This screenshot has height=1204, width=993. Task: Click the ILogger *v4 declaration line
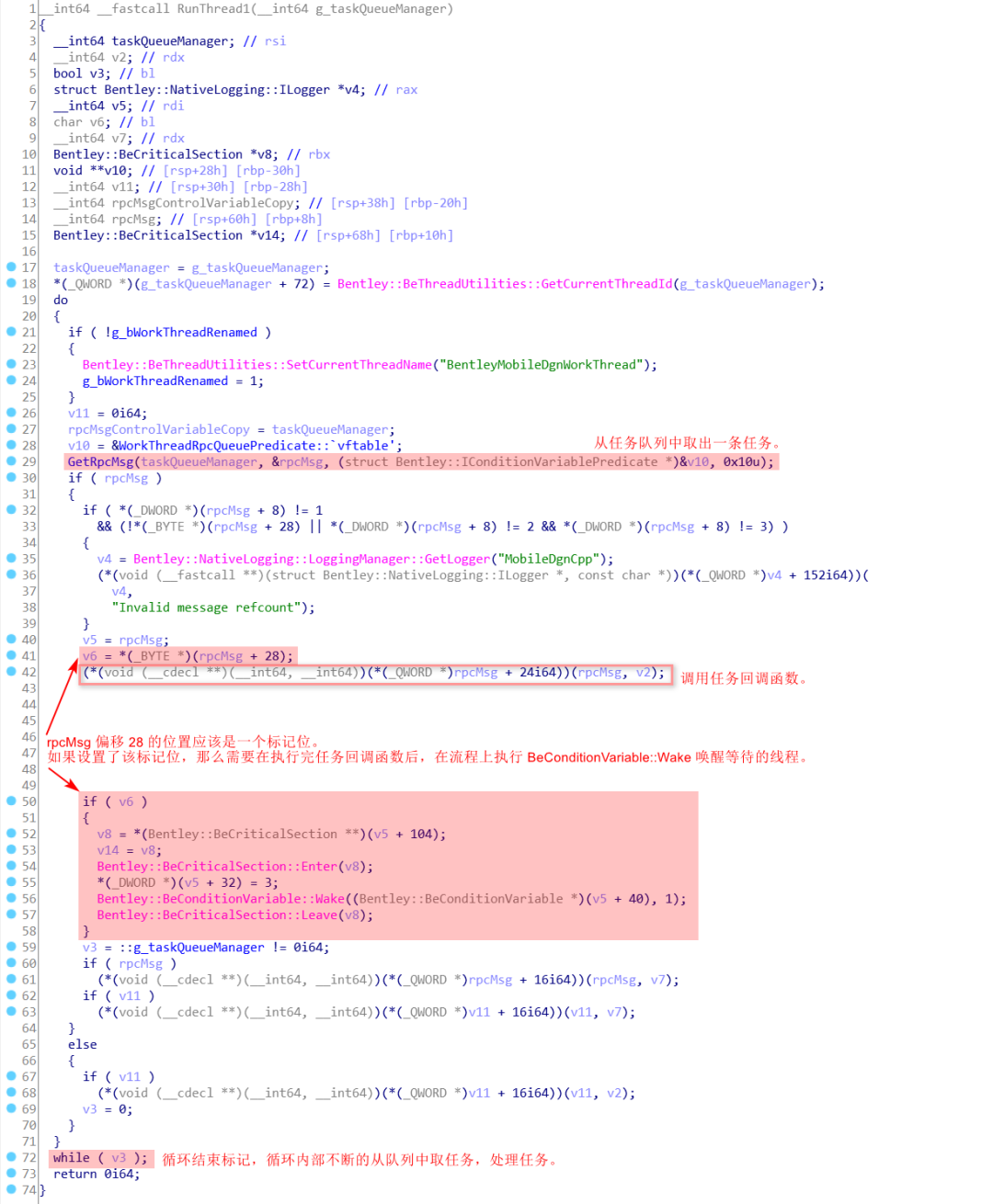pyautogui.click(x=235, y=90)
